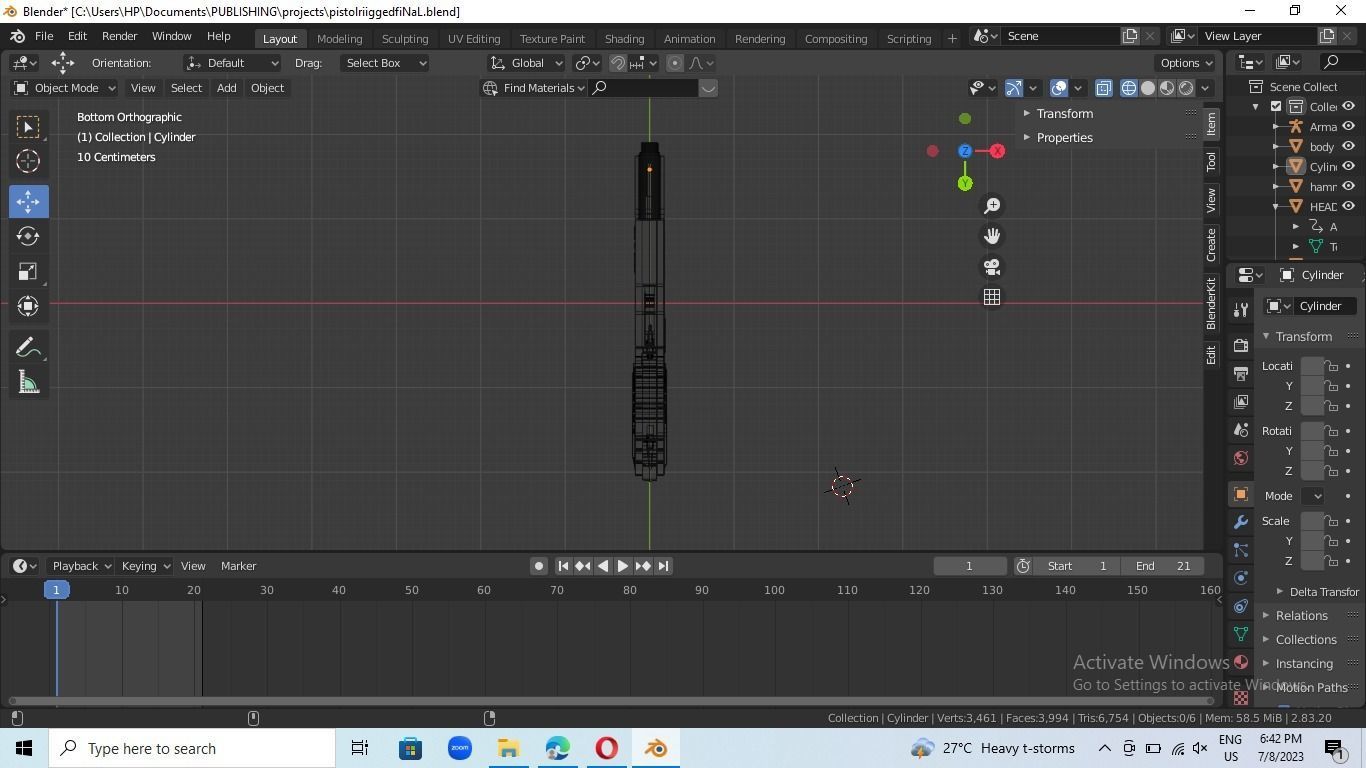Expand the Transform panel in sidebar

pyautogui.click(x=1107, y=113)
